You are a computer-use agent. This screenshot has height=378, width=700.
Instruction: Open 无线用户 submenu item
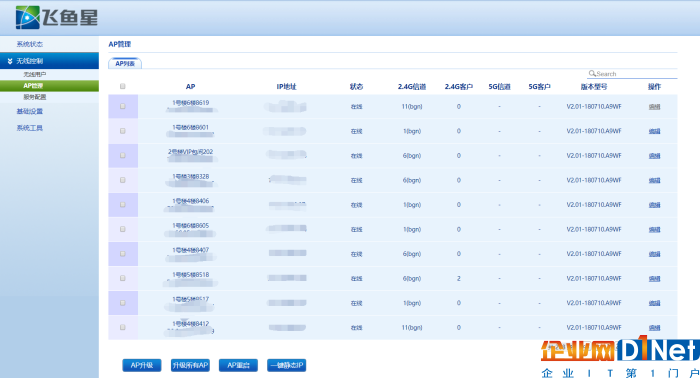[x=34, y=75]
